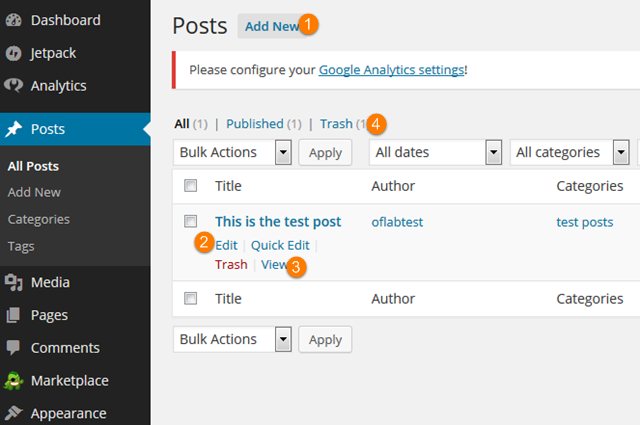The height and width of the screenshot is (425, 640).
Task: Open the Google Analytics settings link
Action: (391, 70)
